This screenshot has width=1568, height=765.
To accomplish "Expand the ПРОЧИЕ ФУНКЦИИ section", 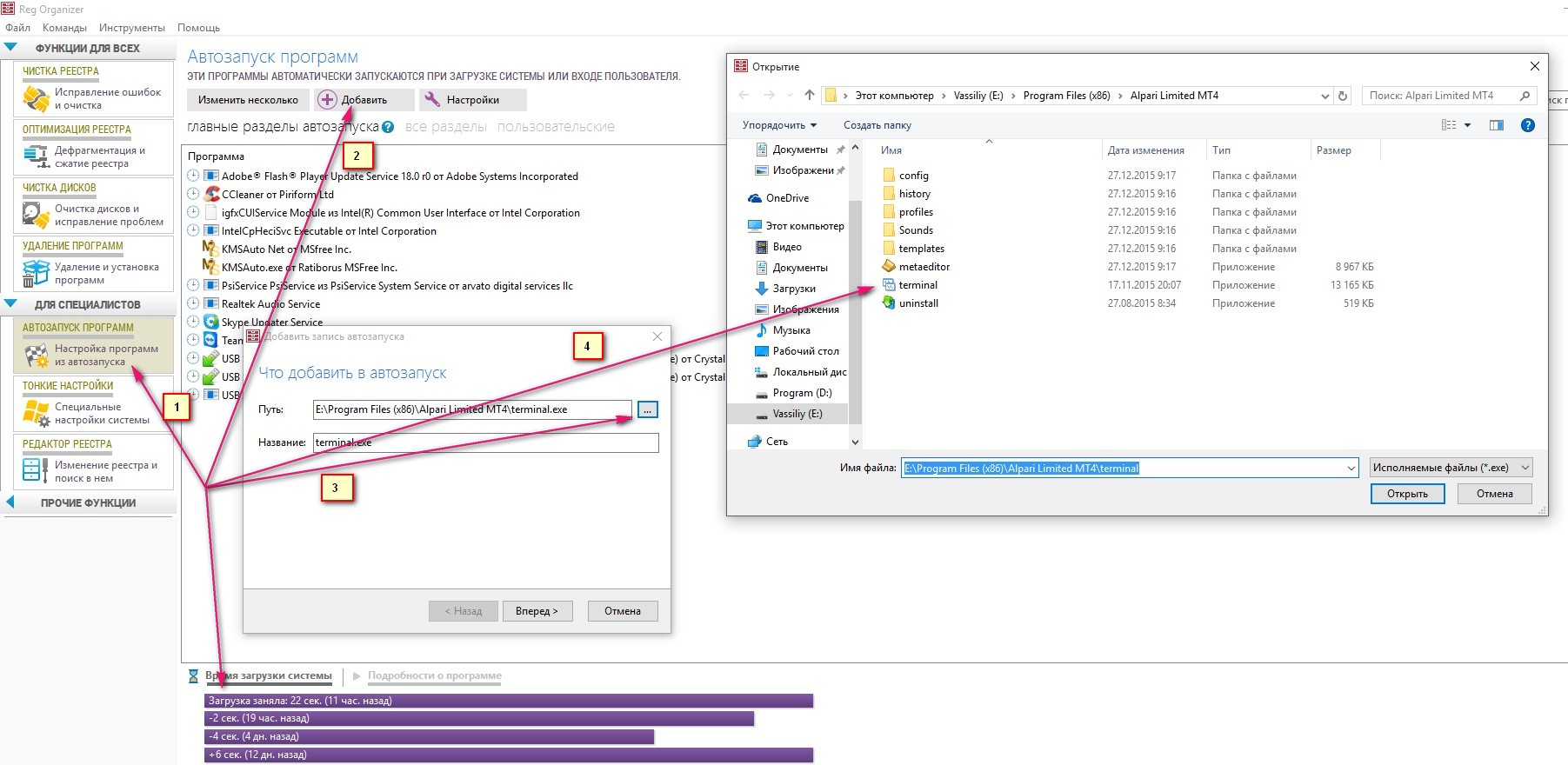I will point(10,502).
